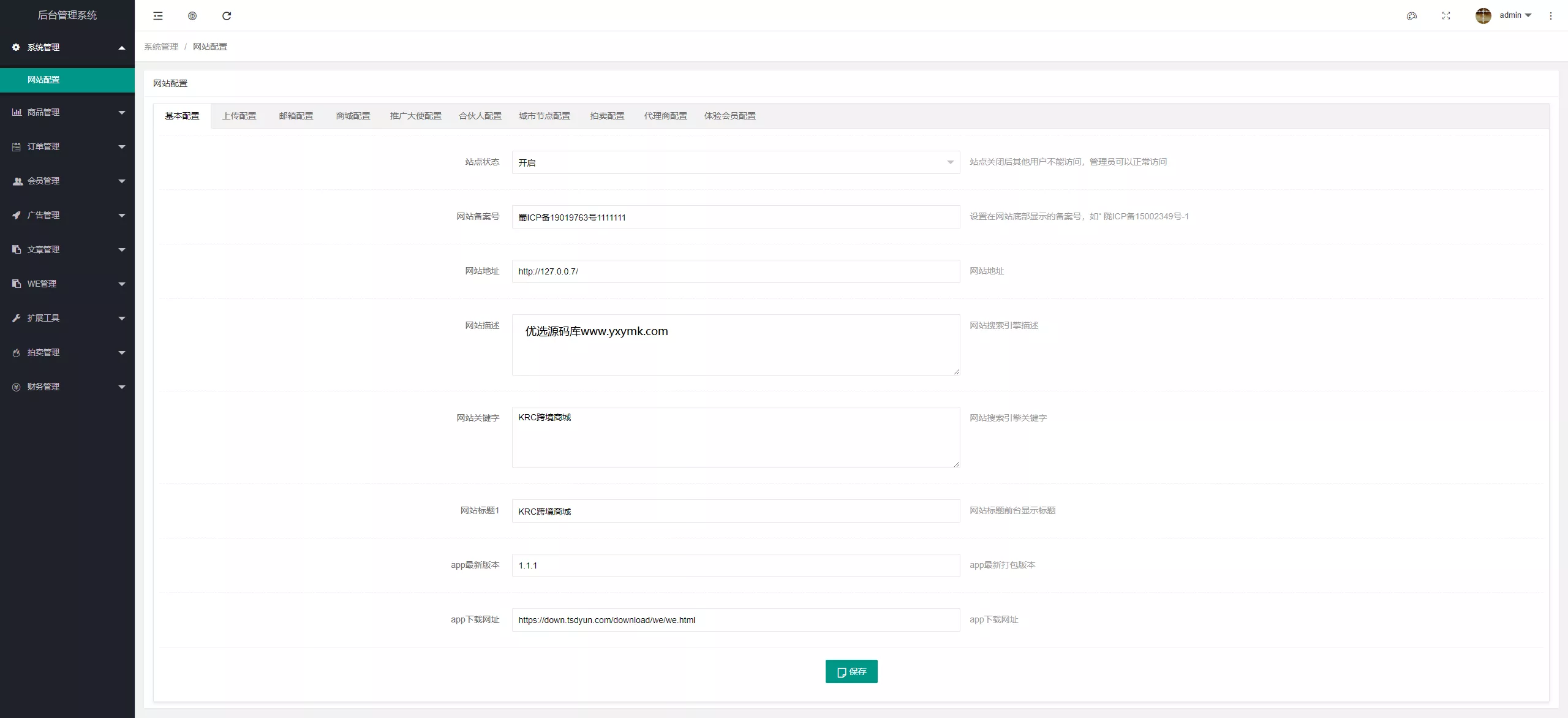This screenshot has width=1568, height=718.
Task: Click the 网站配置 breadcrumb item
Action: [210, 47]
